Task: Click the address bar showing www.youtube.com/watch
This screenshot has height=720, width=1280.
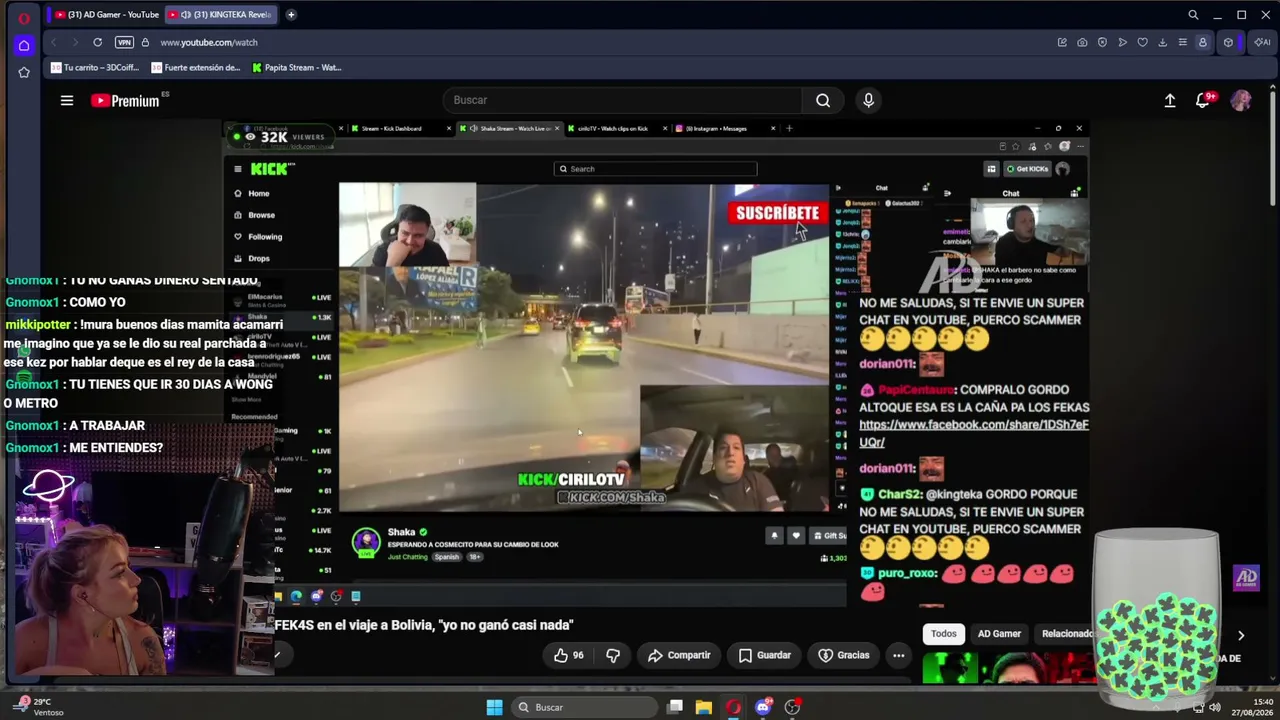Action: [x=209, y=42]
